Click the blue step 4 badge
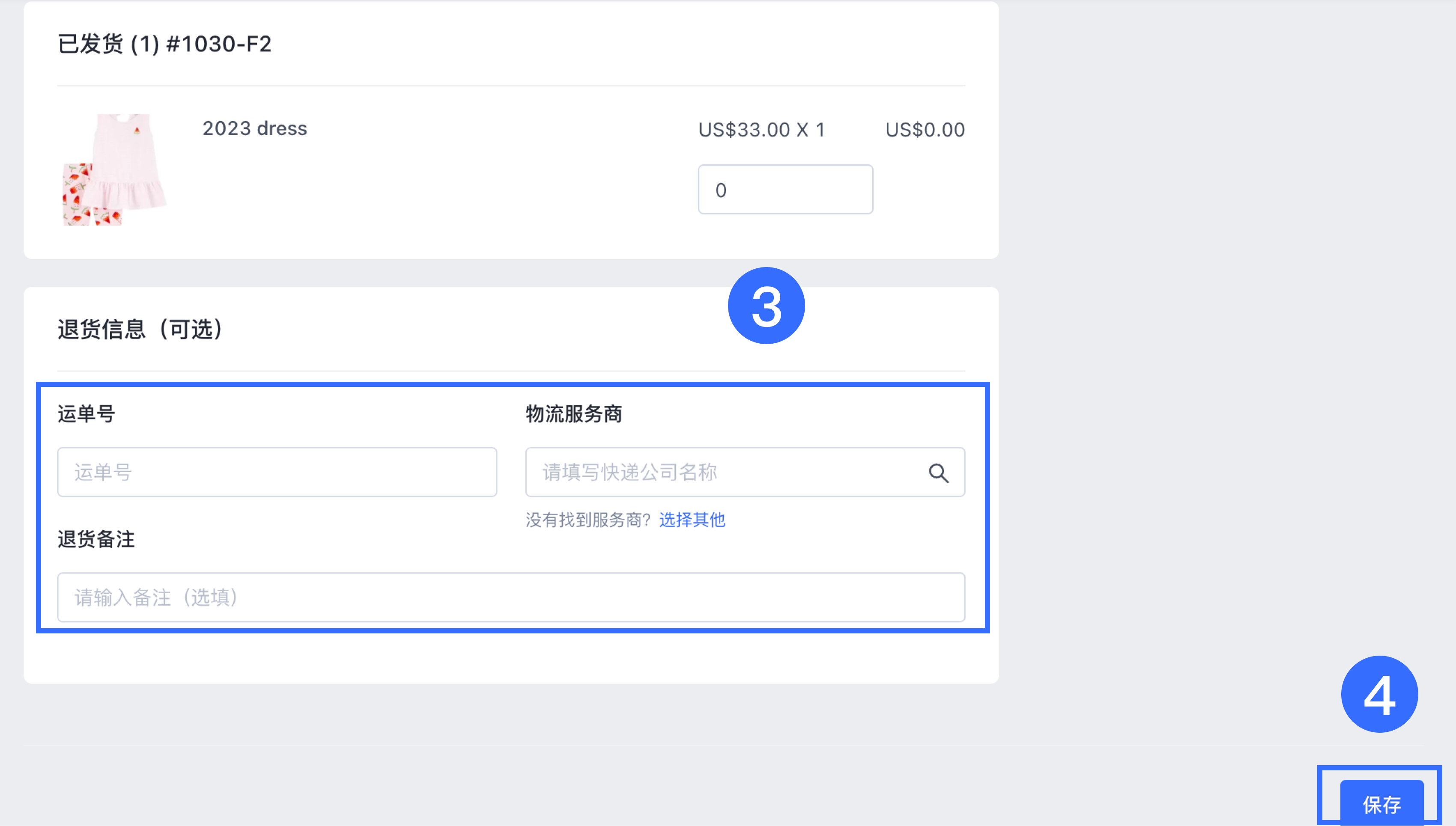Screen dimensions: 1456x826 coord(1379,694)
